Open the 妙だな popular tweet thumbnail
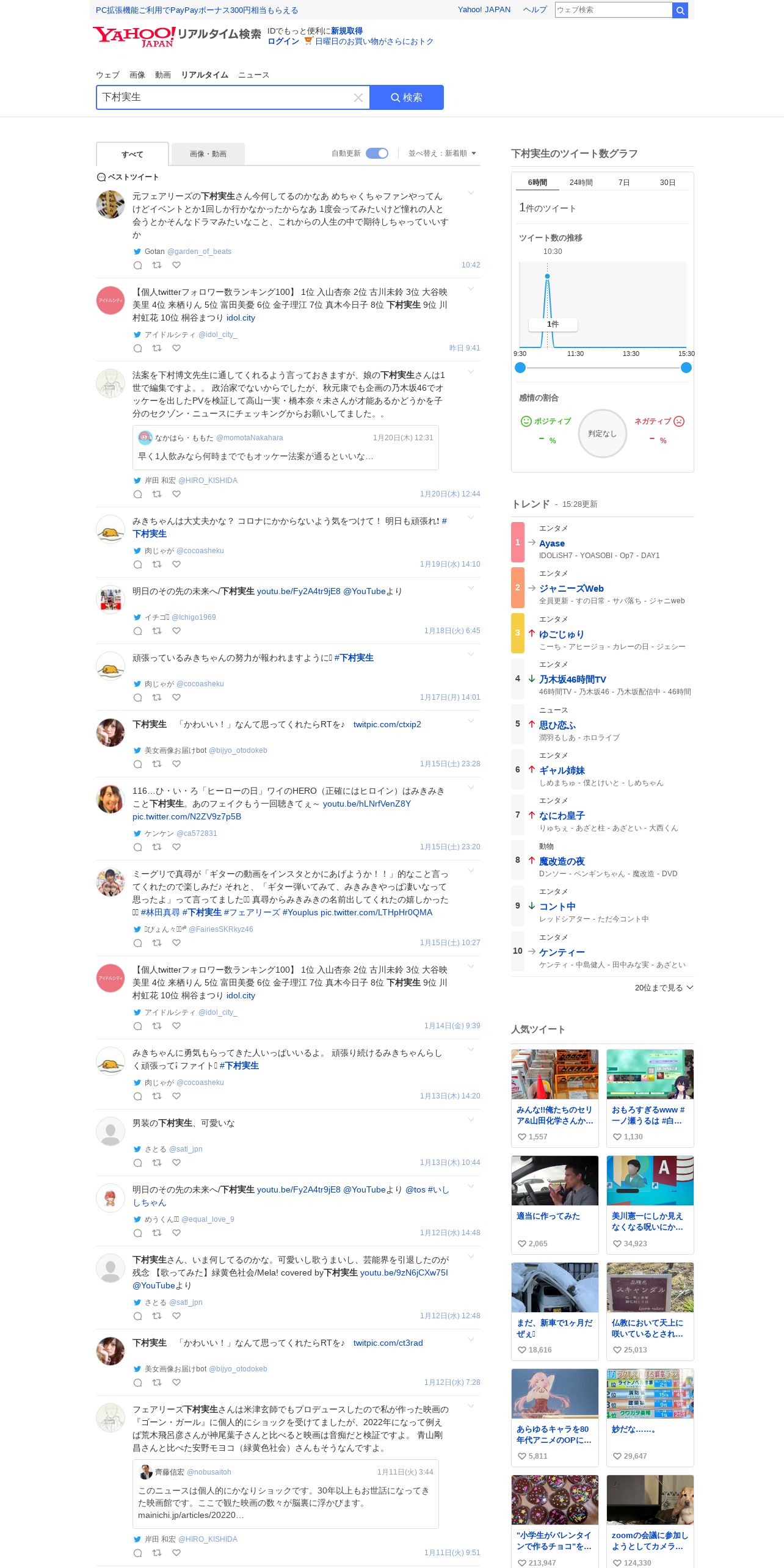 (650, 1393)
